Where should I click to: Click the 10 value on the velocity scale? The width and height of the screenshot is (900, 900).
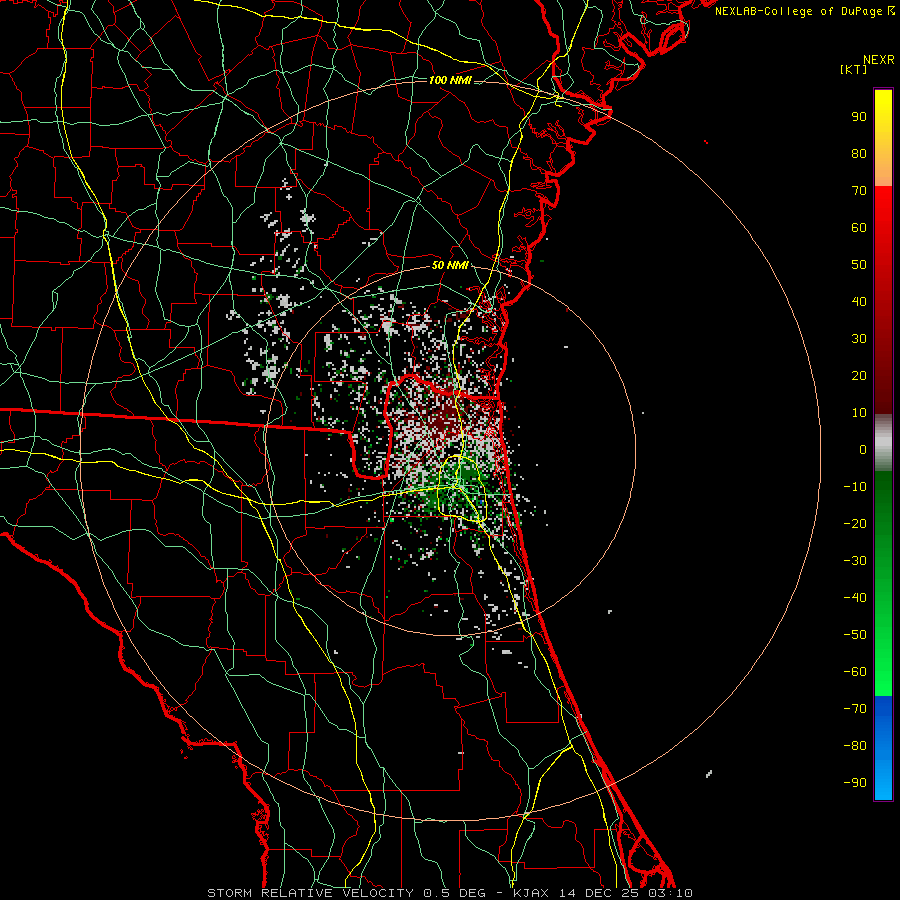[859, 413]
